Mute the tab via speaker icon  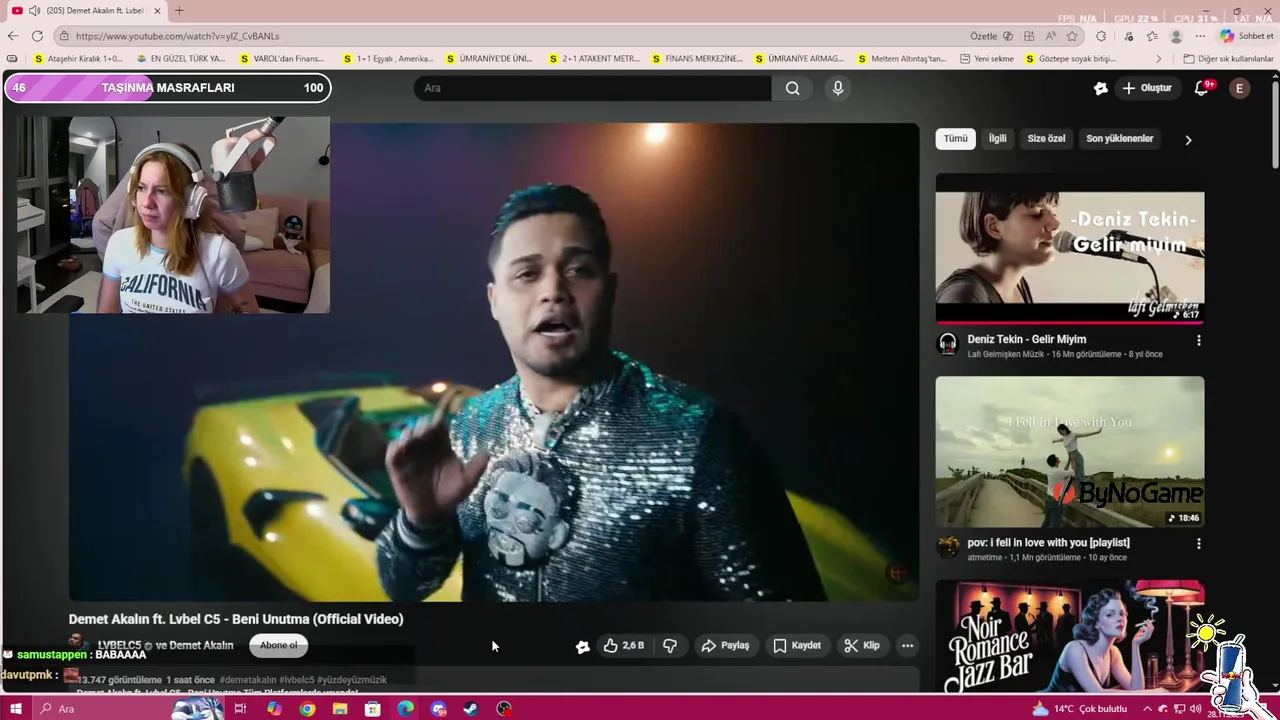(34, 10)
